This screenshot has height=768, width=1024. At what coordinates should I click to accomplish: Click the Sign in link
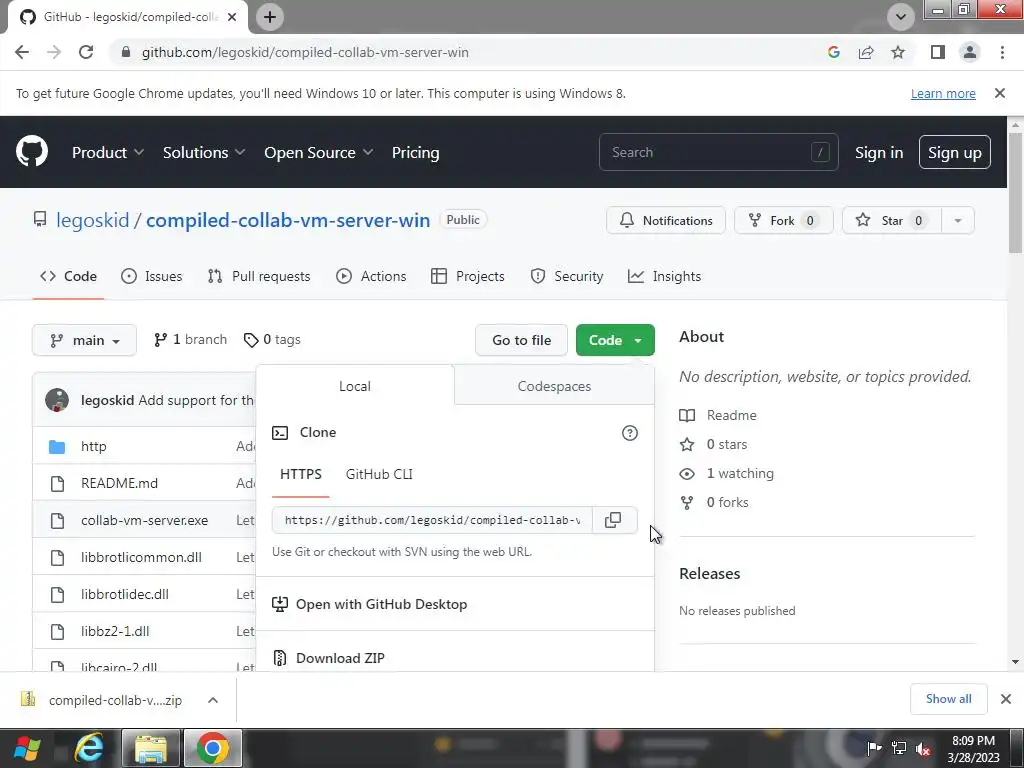(879, 152)
